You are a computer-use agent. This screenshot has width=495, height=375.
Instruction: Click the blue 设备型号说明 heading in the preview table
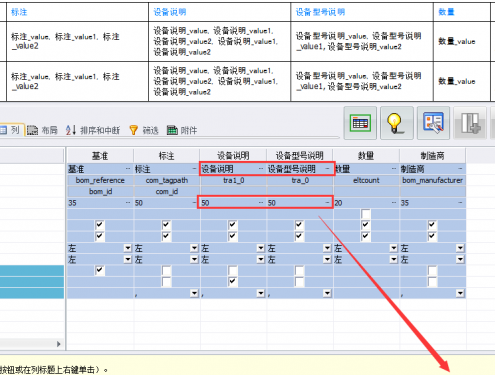coord(320,12)
